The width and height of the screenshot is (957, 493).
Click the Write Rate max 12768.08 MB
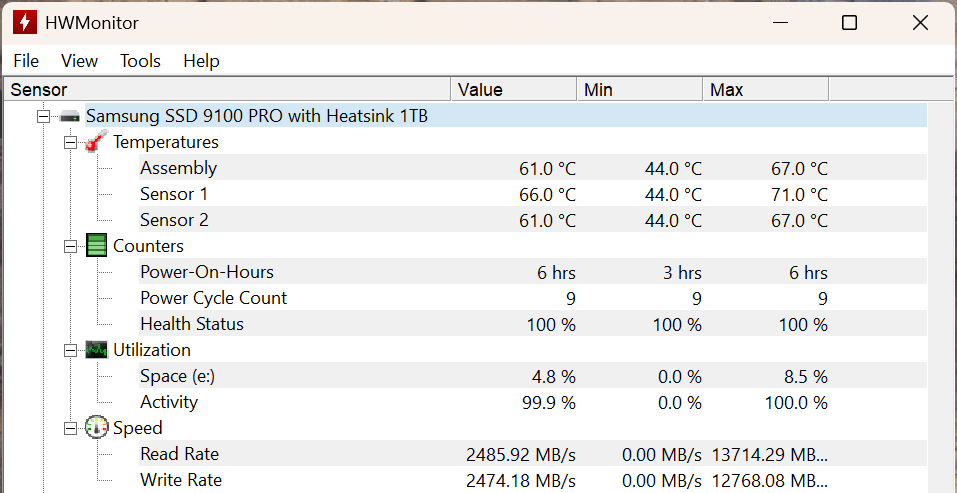tap(770, 481)
